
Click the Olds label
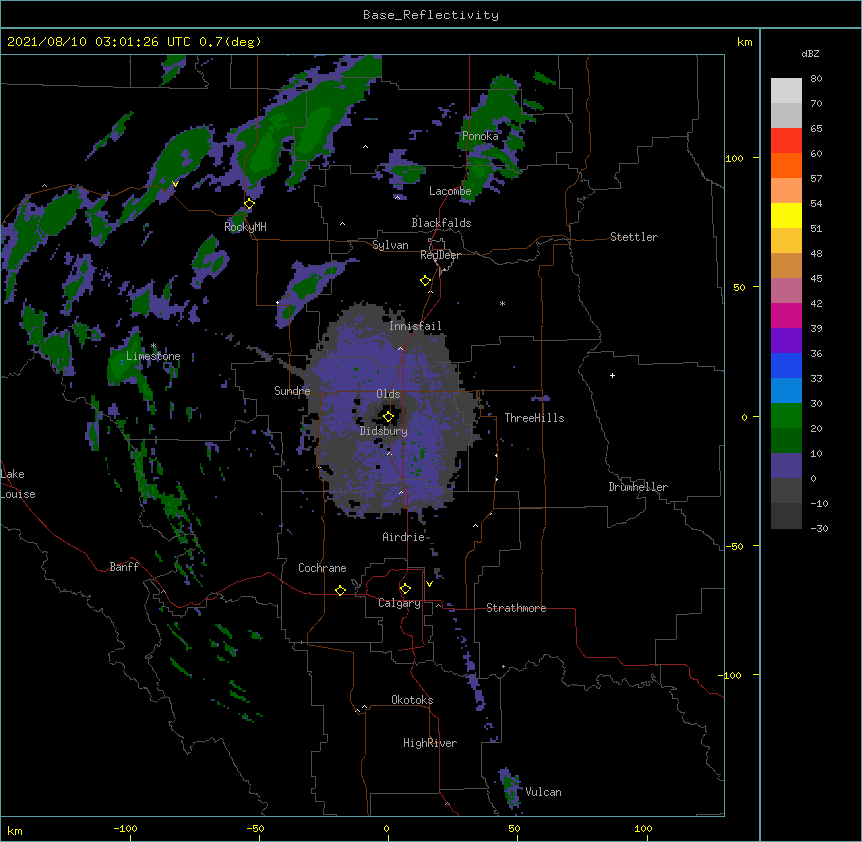coord(388,394)
